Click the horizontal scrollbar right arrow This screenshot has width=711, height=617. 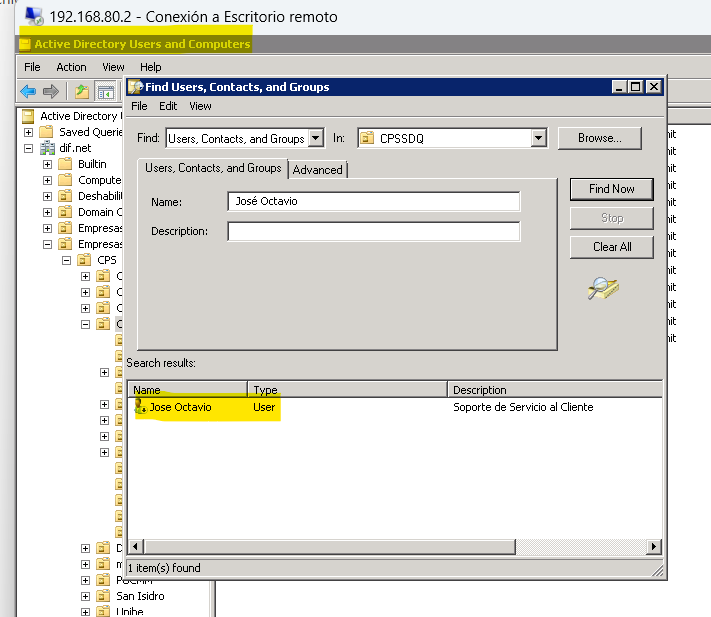tap(653, 546)
